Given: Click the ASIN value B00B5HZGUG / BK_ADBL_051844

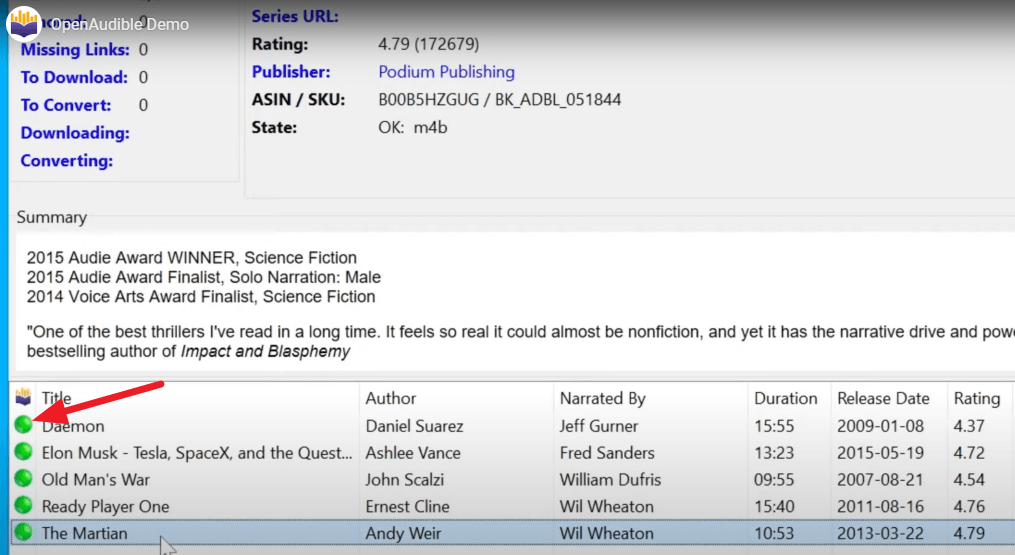Looking at the screenshot, I should pyautogui.click(x=500, y=100).
